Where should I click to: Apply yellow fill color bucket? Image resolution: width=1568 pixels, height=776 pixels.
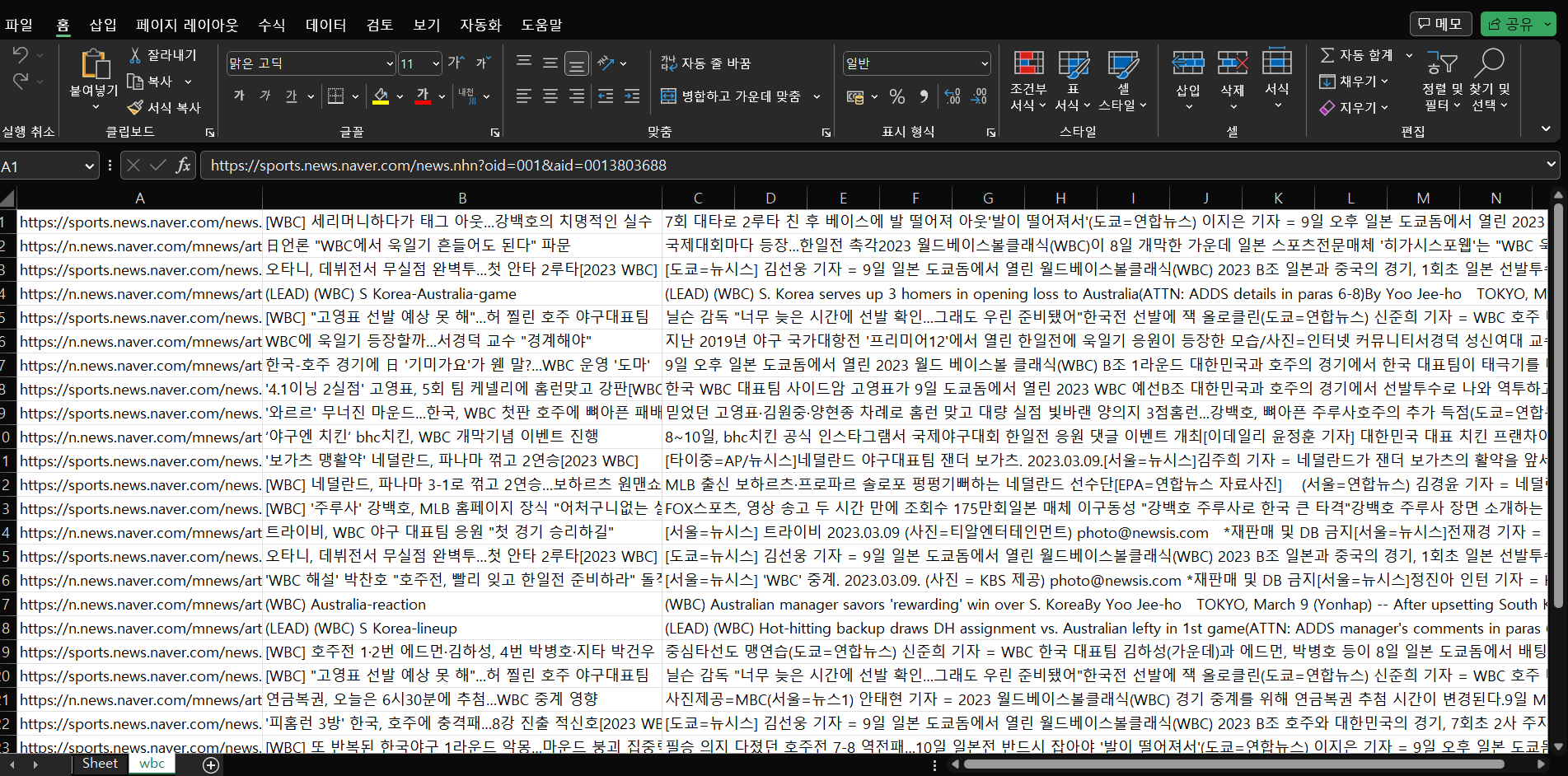click(381, 96)
